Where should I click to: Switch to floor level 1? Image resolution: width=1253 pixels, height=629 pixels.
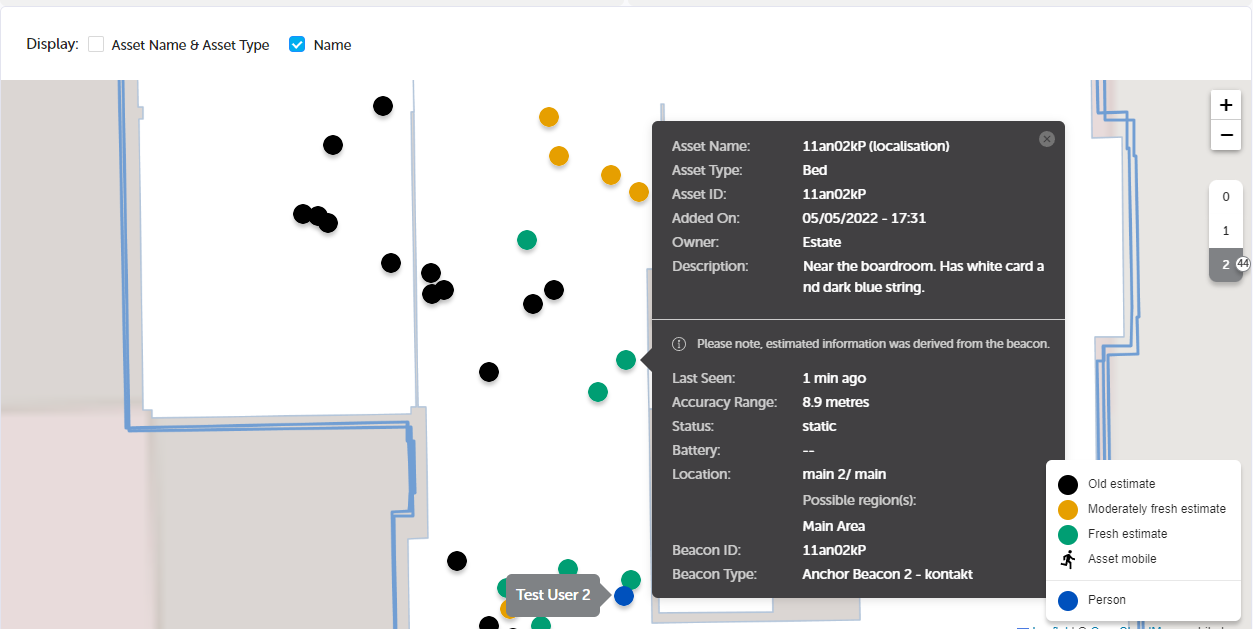point(1226,231)
